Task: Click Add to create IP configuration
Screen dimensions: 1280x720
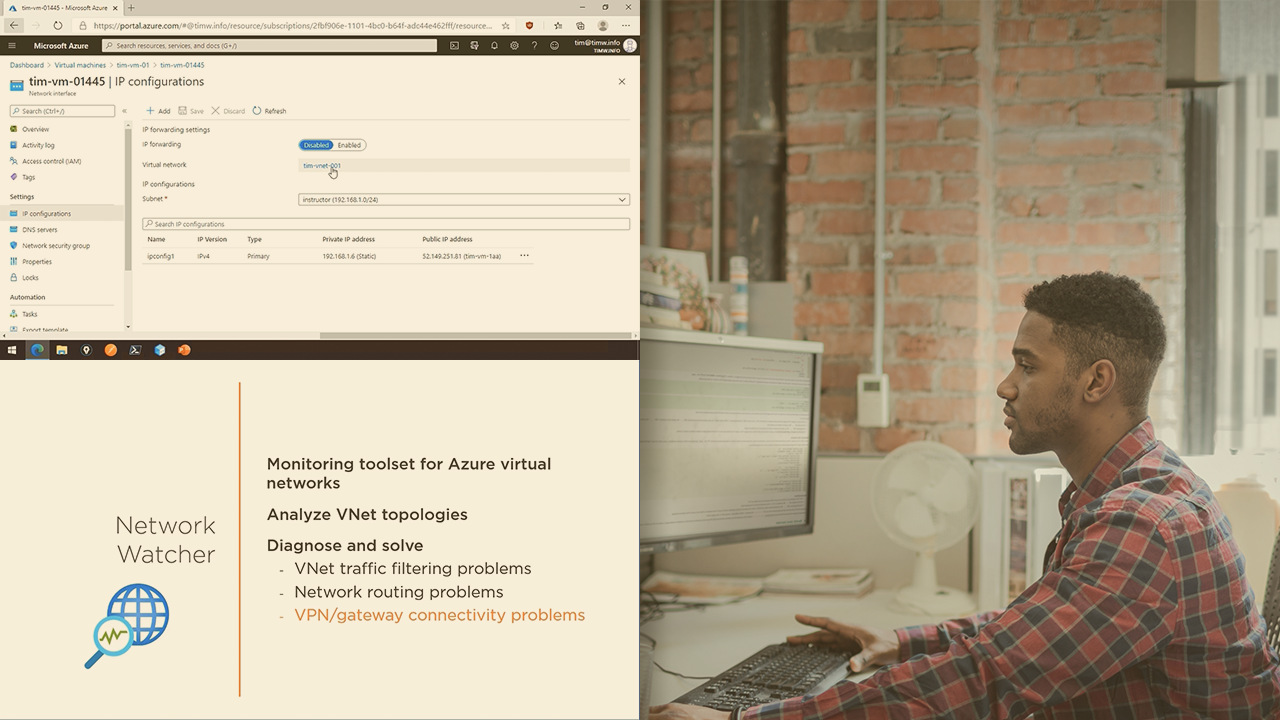Action: [158, 111]
